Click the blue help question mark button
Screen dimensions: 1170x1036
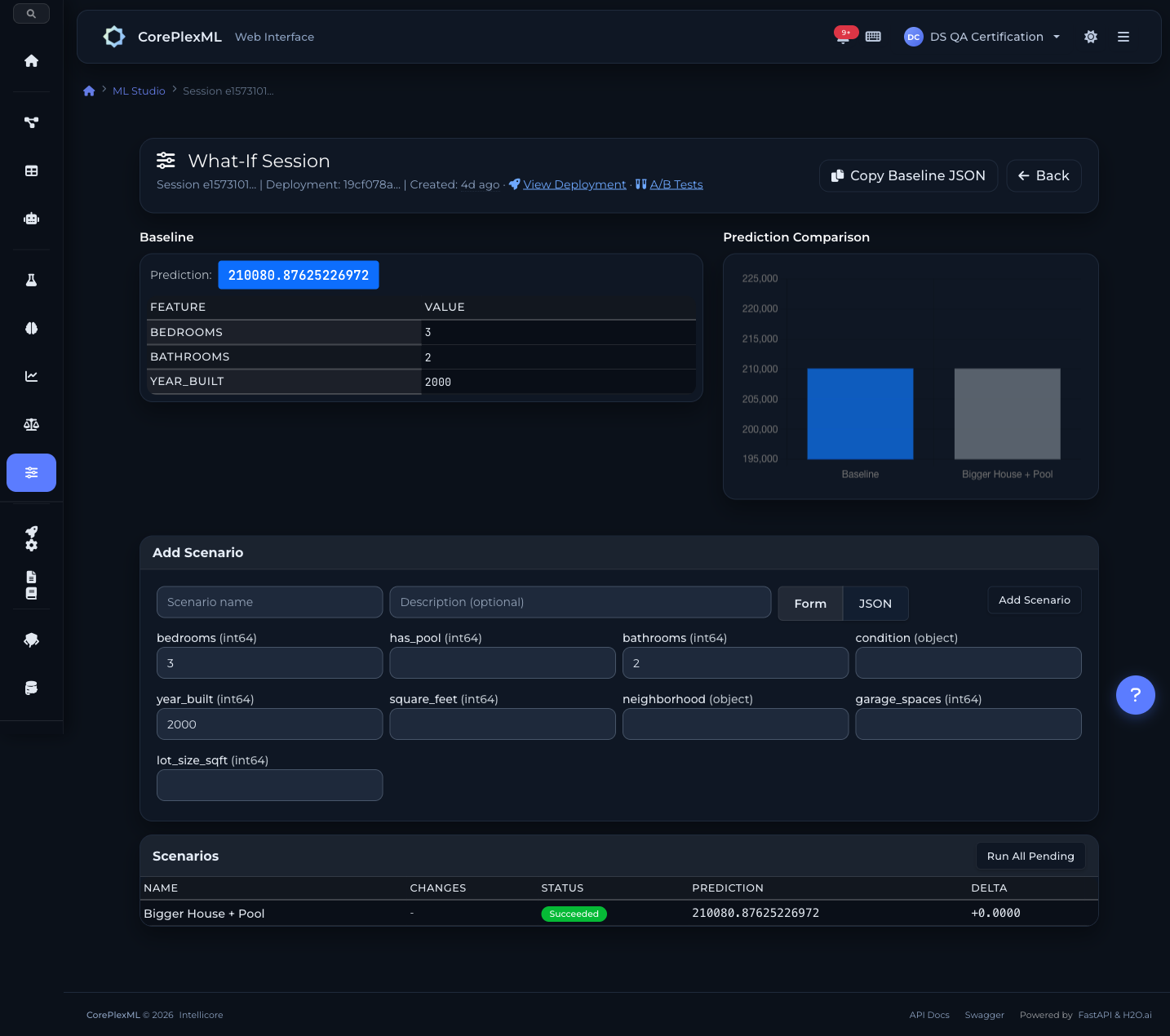tap(1135, 695)
